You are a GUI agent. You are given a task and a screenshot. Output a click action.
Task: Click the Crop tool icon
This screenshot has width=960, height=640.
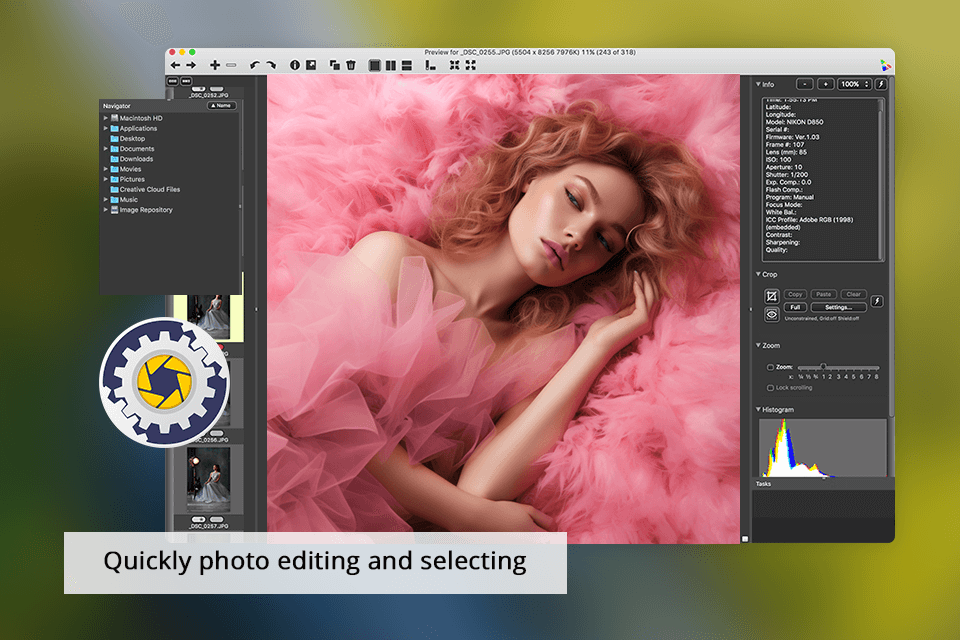coord(771,296)
